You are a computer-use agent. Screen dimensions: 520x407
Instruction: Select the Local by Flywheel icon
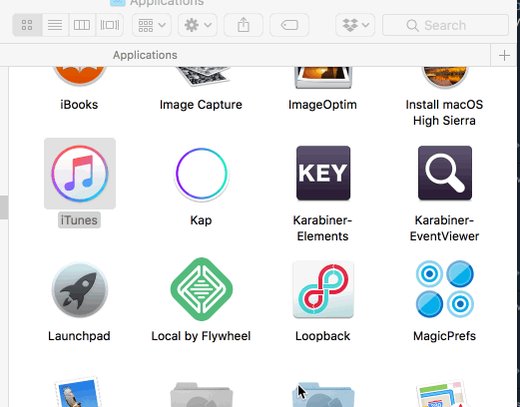coord(201,289)
